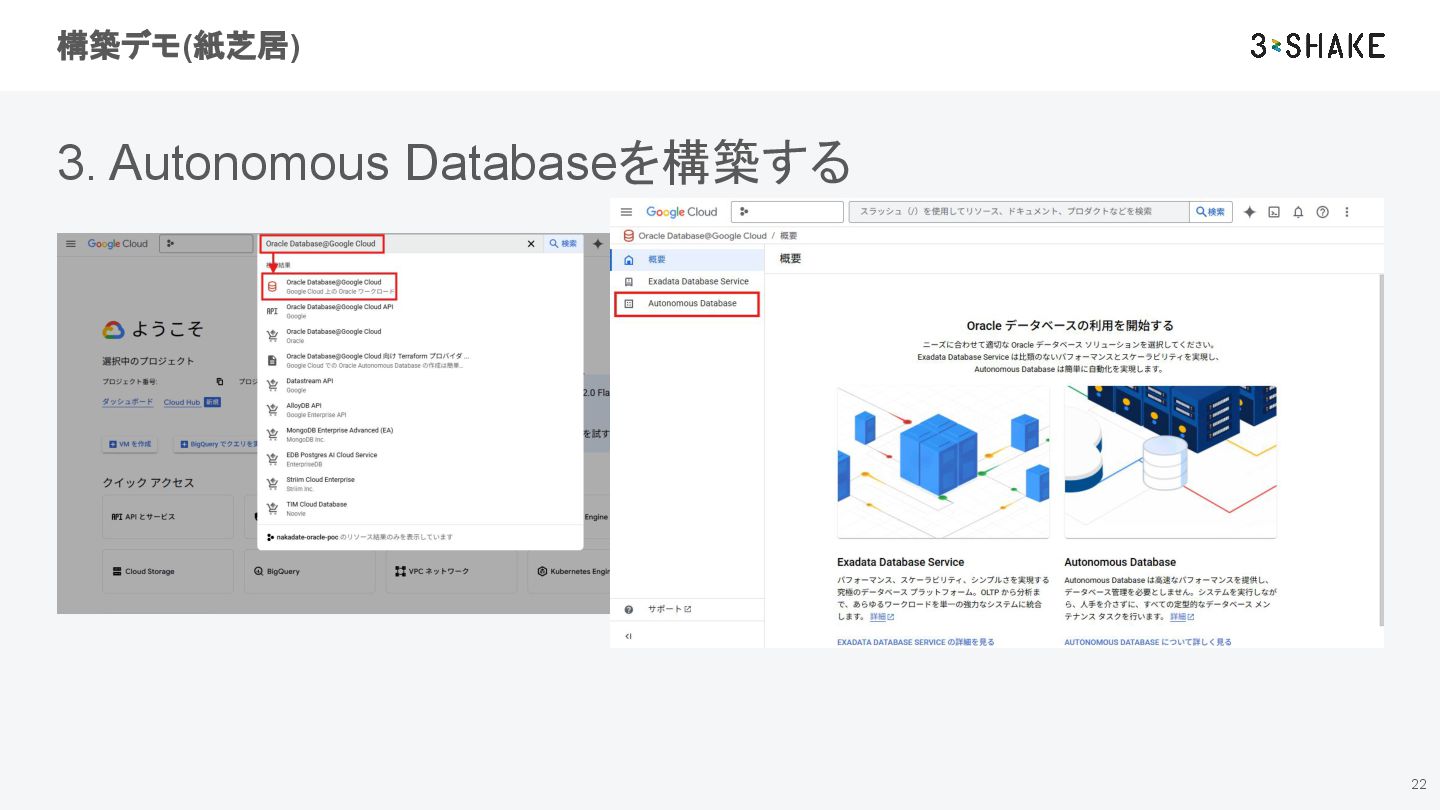Click the red Oracle database icon in results
This screenshot has height=810, width=1440.
(272, 287)
